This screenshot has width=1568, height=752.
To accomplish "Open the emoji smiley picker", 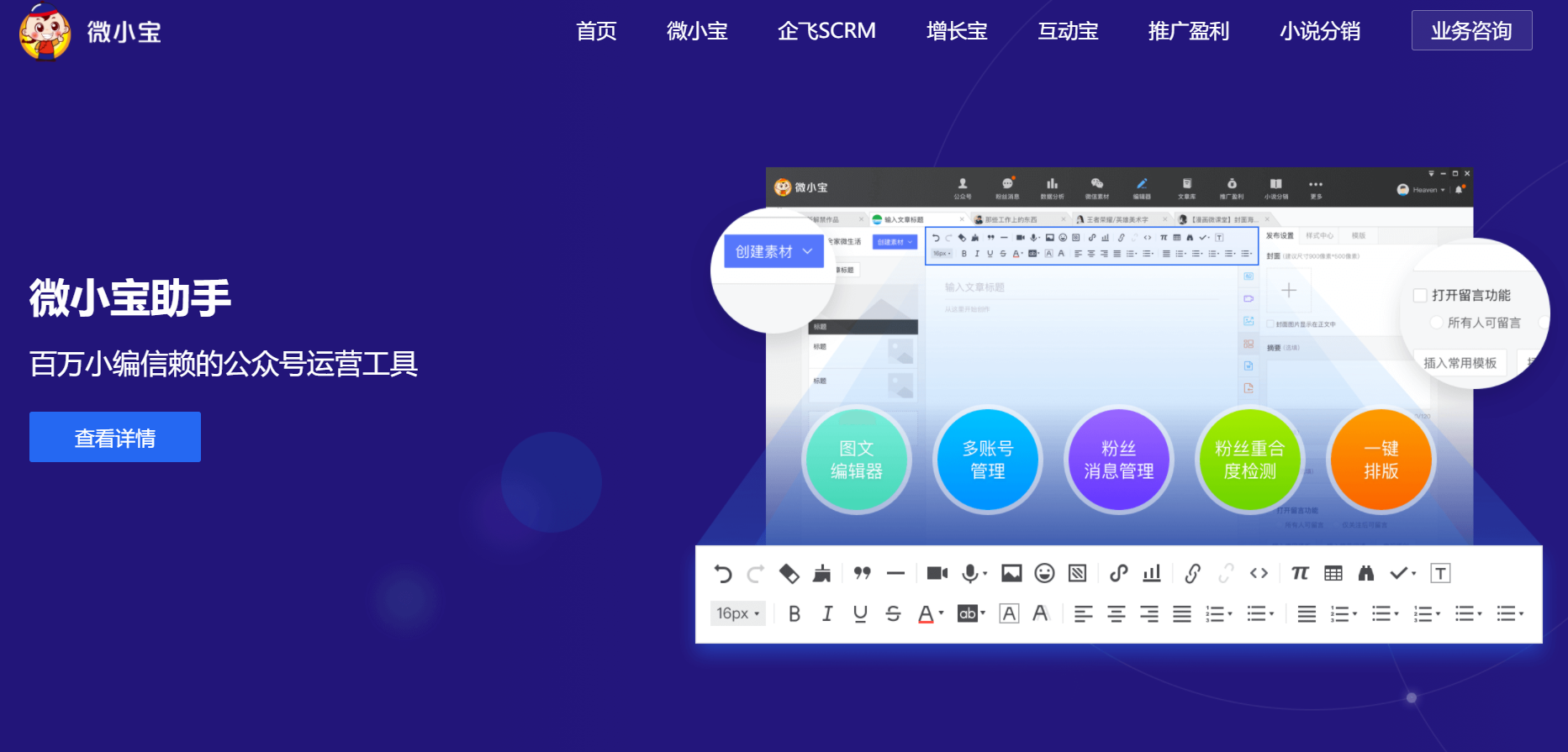I will tap(1044, 573).
